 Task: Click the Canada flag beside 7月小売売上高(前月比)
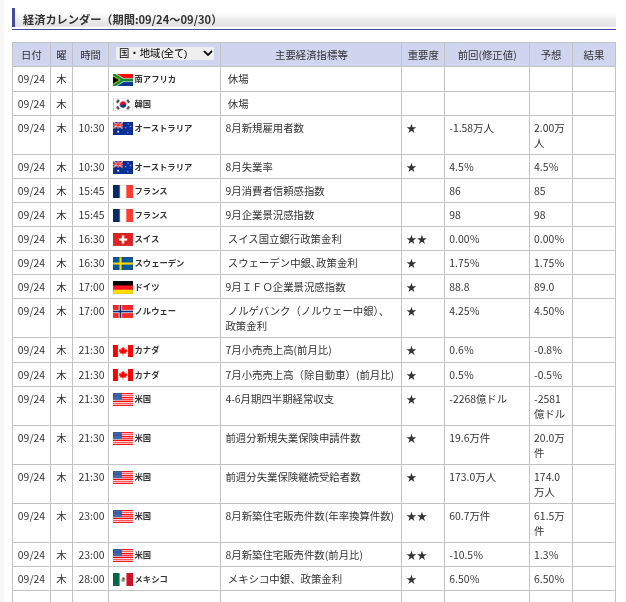[x=123, y=351]
